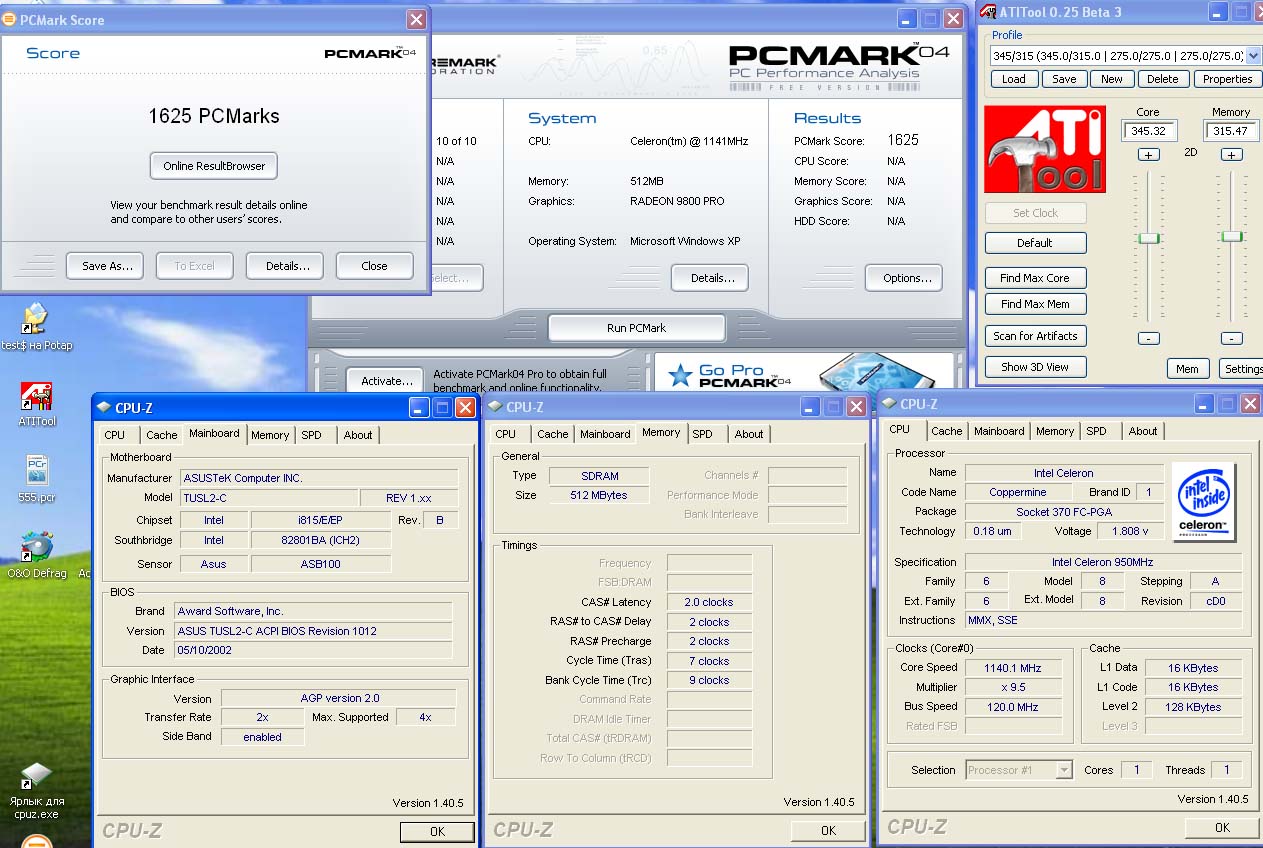Select Mainboard tab in Memory CPU-Z window
Viewport: 1263px width, 848px height.
coord(606,434)
